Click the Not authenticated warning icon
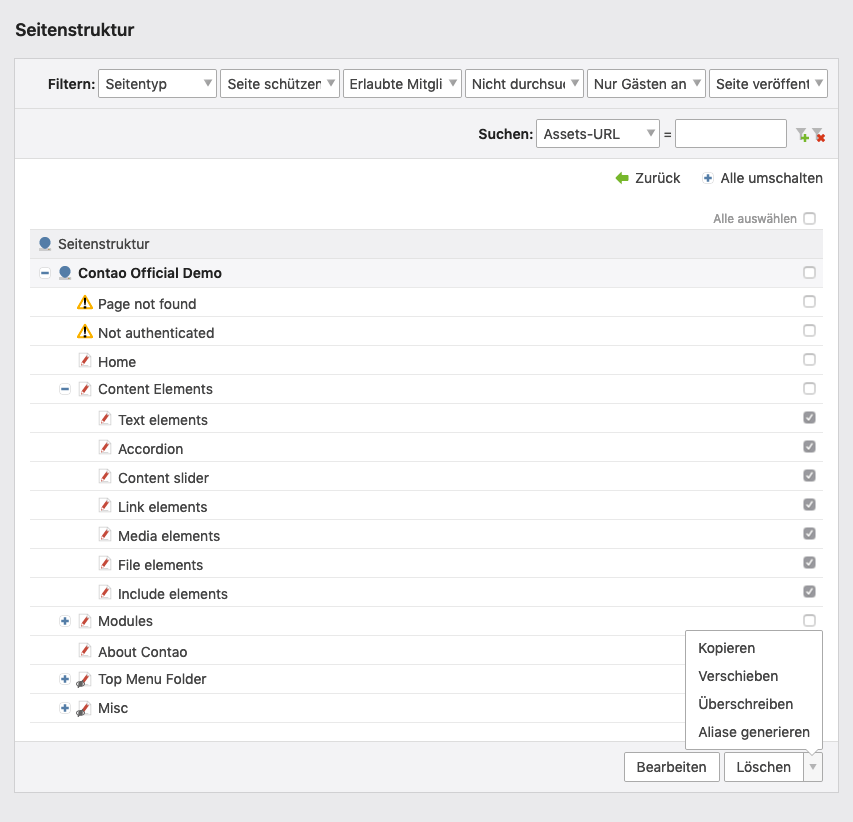Image resolution: width=853 pixels, height=822 pixels. click(85, 331)
